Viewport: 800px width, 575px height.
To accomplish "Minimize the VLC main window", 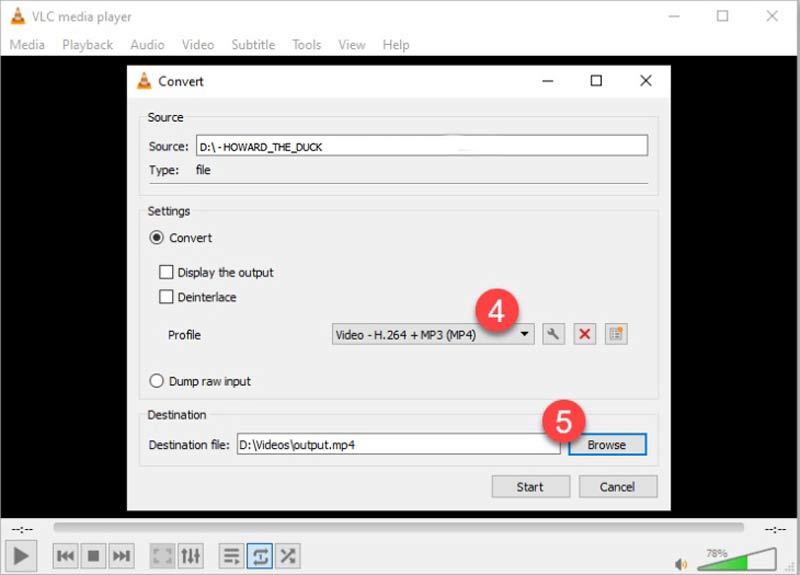I will tap(674, 16).
